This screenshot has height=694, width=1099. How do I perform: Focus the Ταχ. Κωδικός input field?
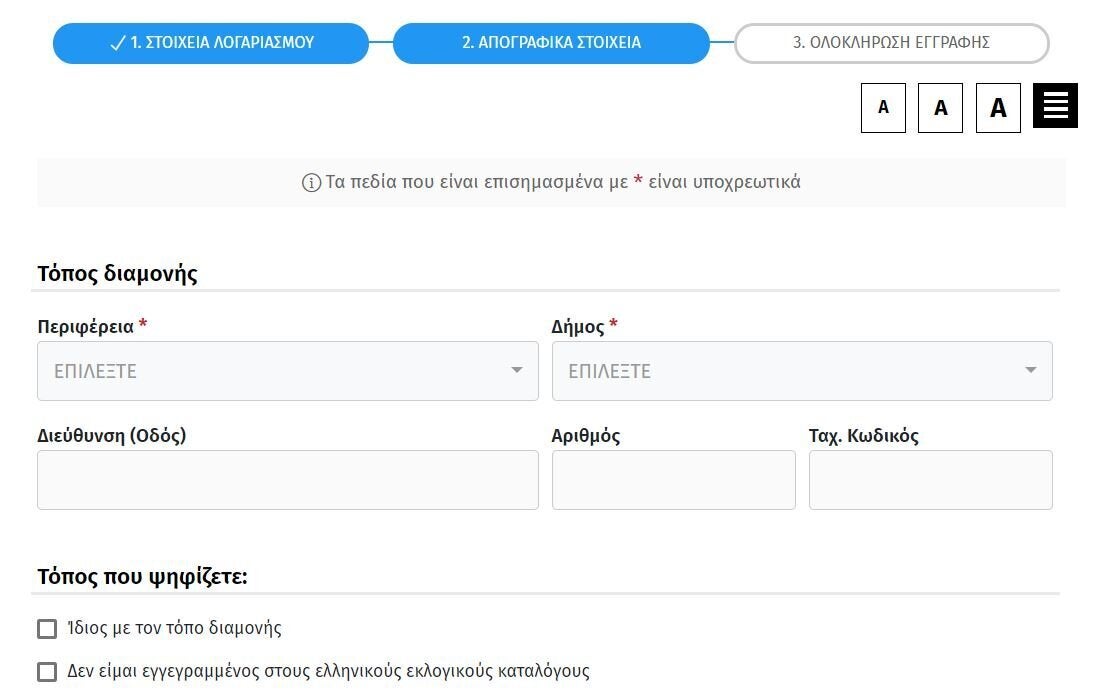[930, 480]
